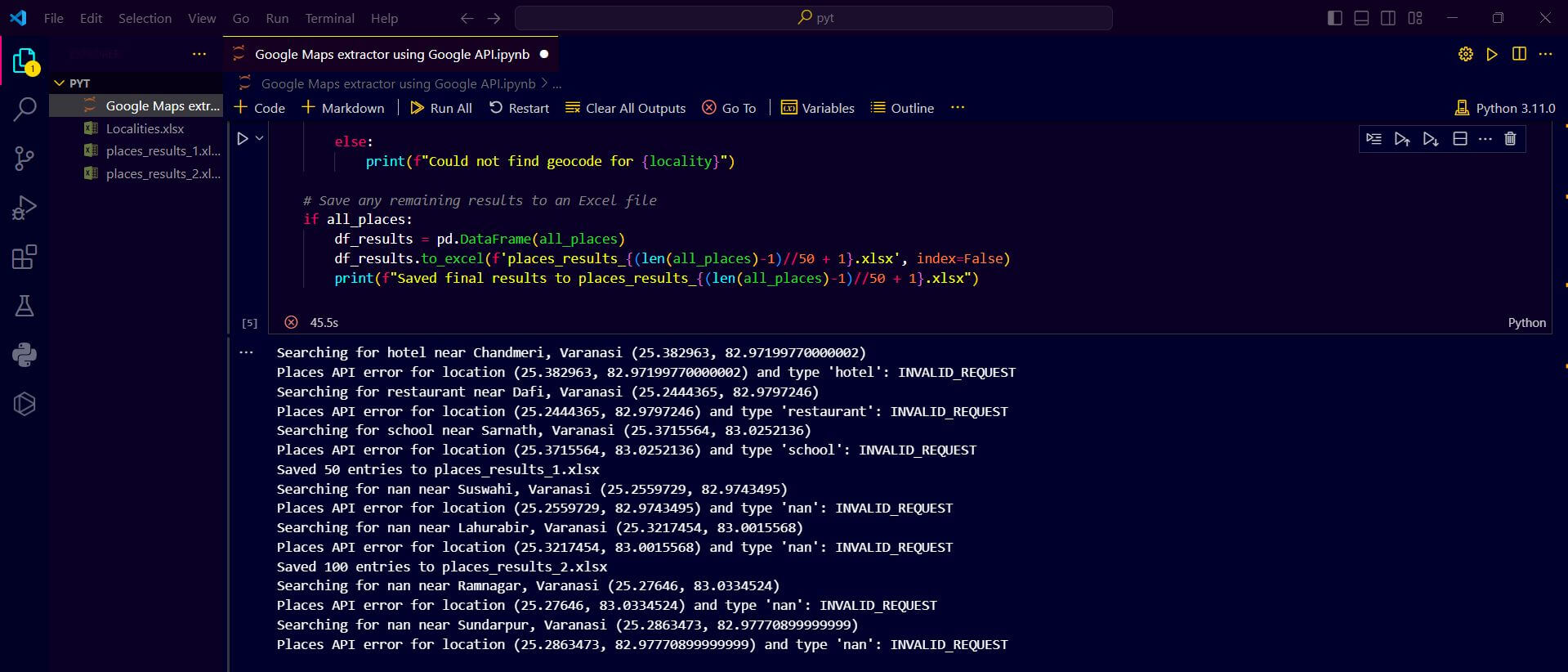Viewport: 1568px width, 672px height.
Task: Open the Variables panel
Action: [x=818, y=108]
